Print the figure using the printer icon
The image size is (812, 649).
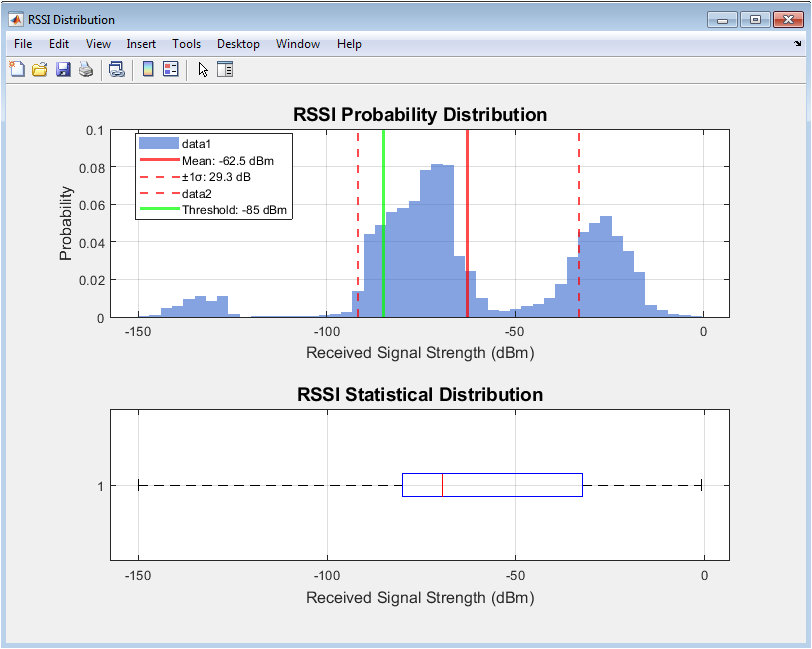click(x=86, y=69)
